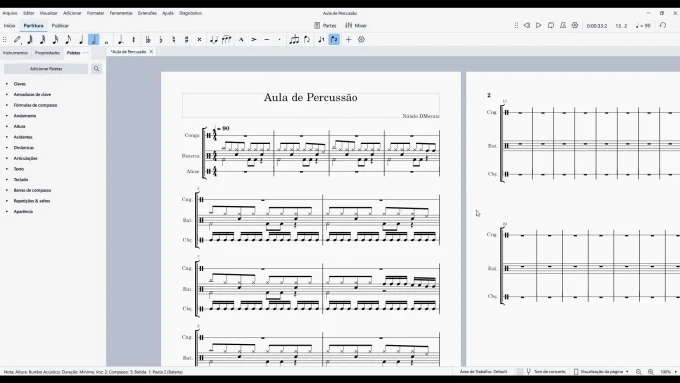The image size is (680, 383).
Task: Click plus icon to add toolbar element
Action: (x=348, y=39)
